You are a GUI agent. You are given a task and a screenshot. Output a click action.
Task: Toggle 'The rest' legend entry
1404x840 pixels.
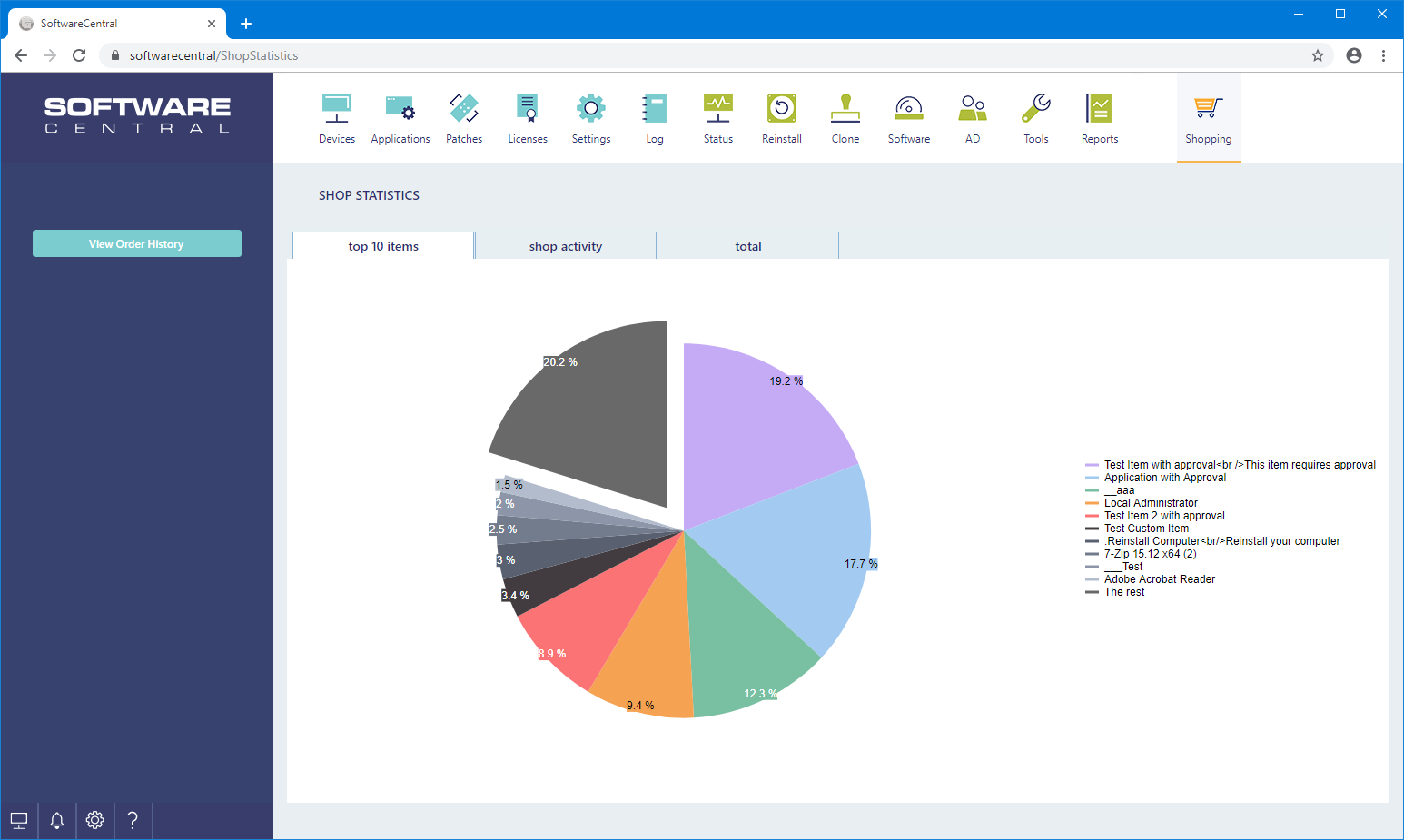pyautogui.click(x=1123, y=592)
